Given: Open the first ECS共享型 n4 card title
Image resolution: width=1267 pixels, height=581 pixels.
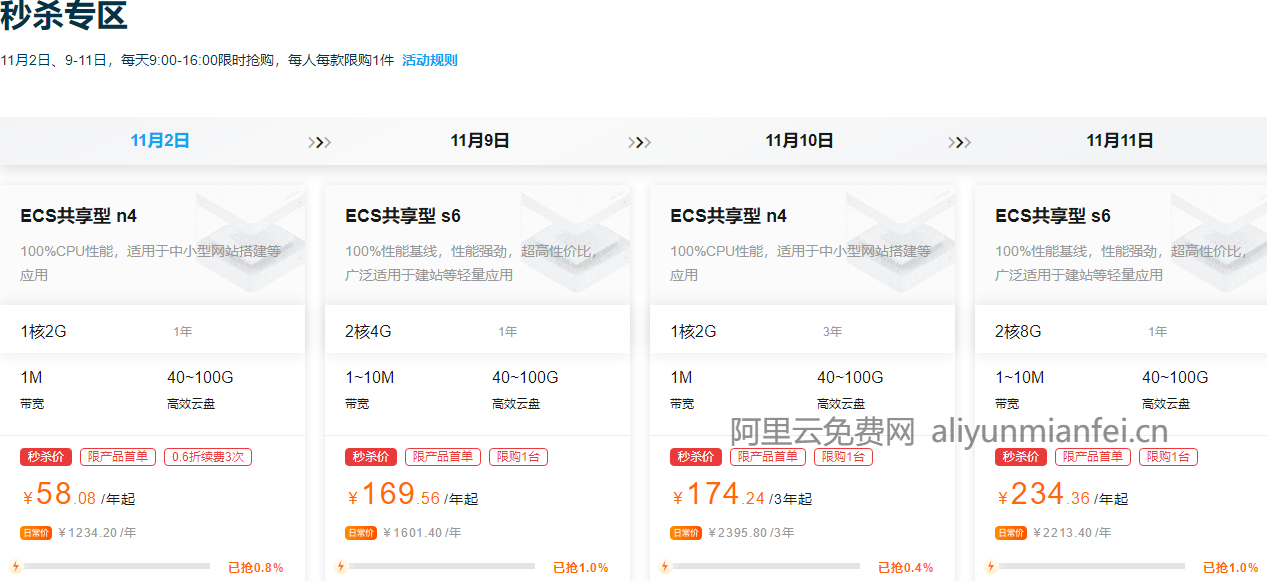Looking at the screenshot, I should (x=79, y=216).
